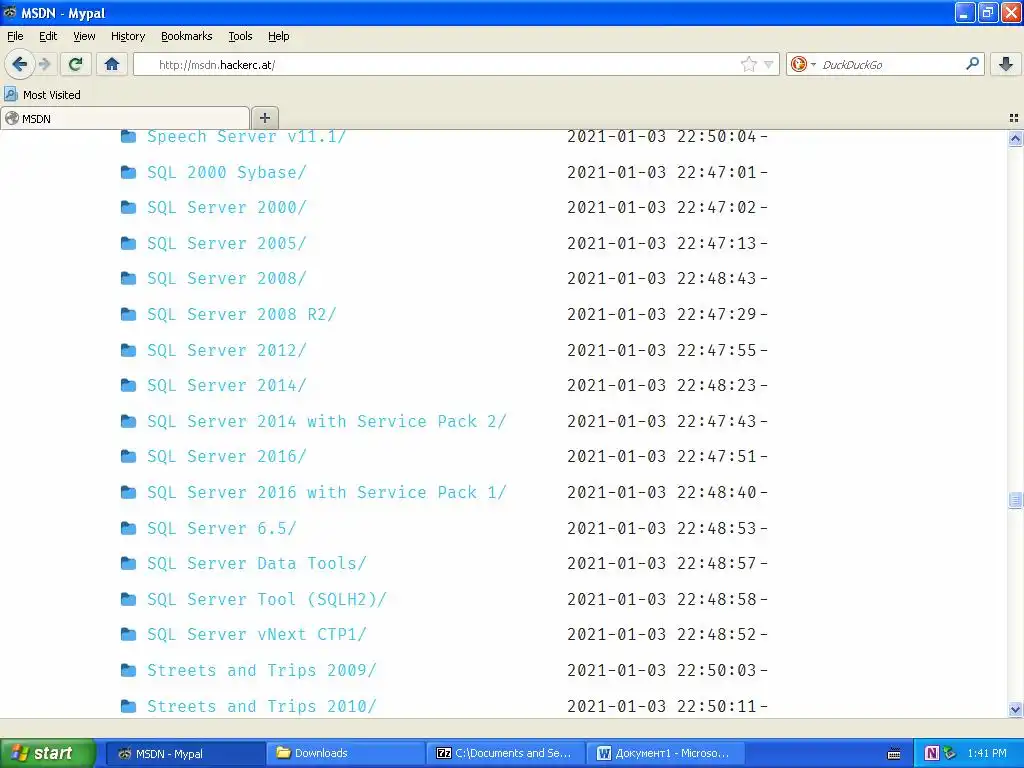This screenshot has height=768, width=1024.
Task: Click the folder icon beside Streets and Trips 2009
Action: tap(129, 670)
